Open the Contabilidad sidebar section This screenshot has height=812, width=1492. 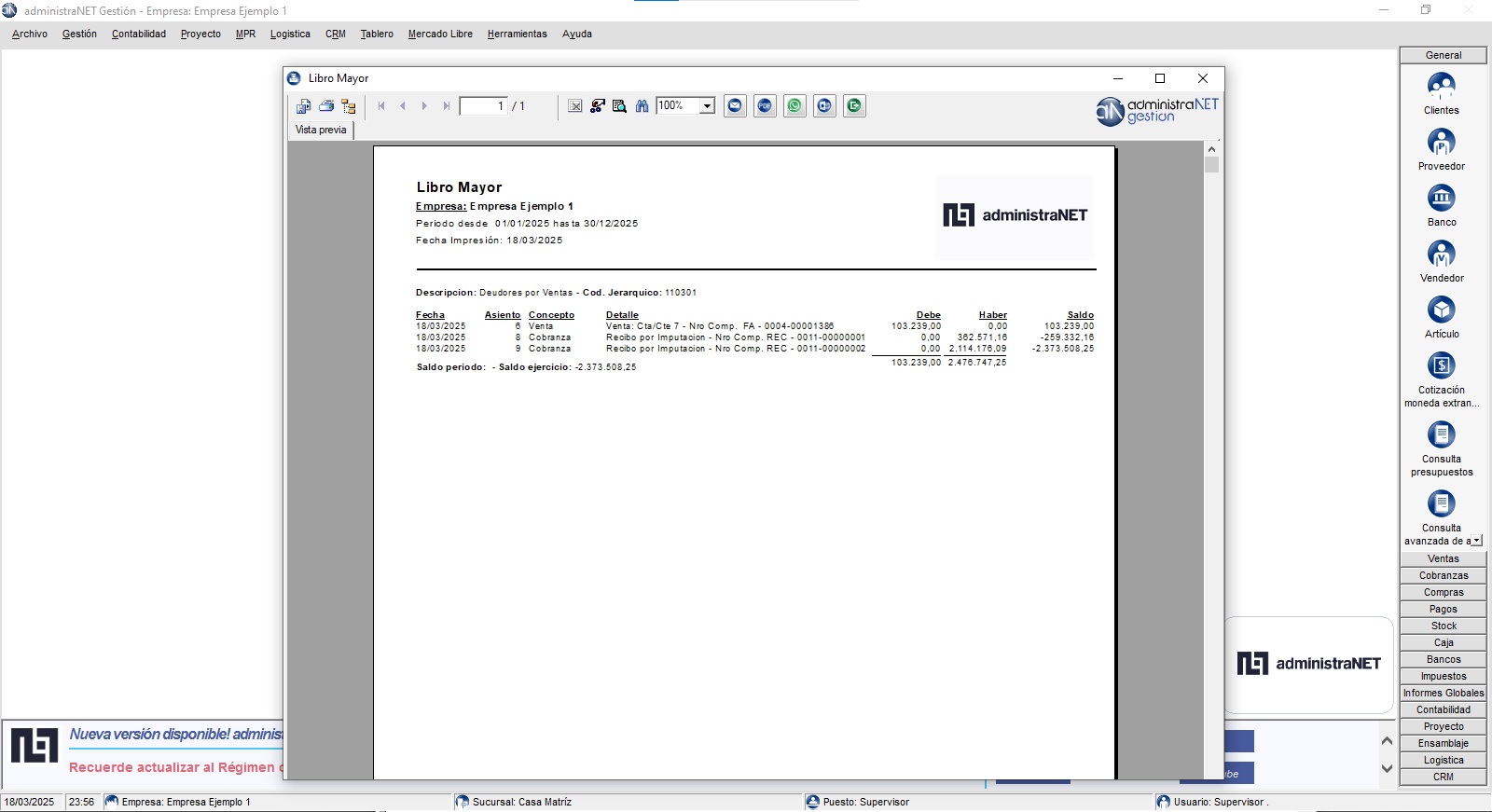coord(1444,709)
